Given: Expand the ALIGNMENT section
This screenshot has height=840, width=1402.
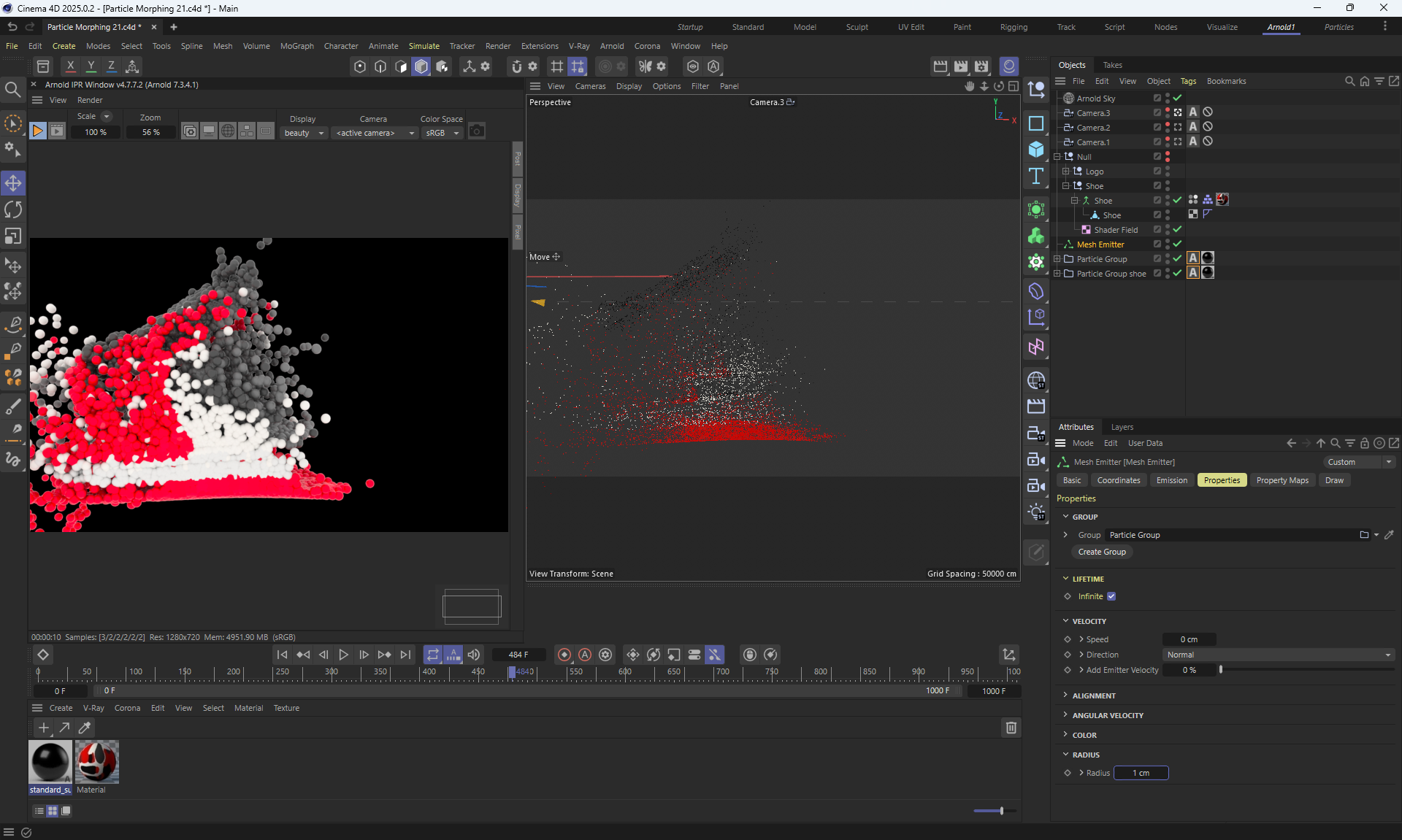Looking at the screenshot, I should point(1093,695).
